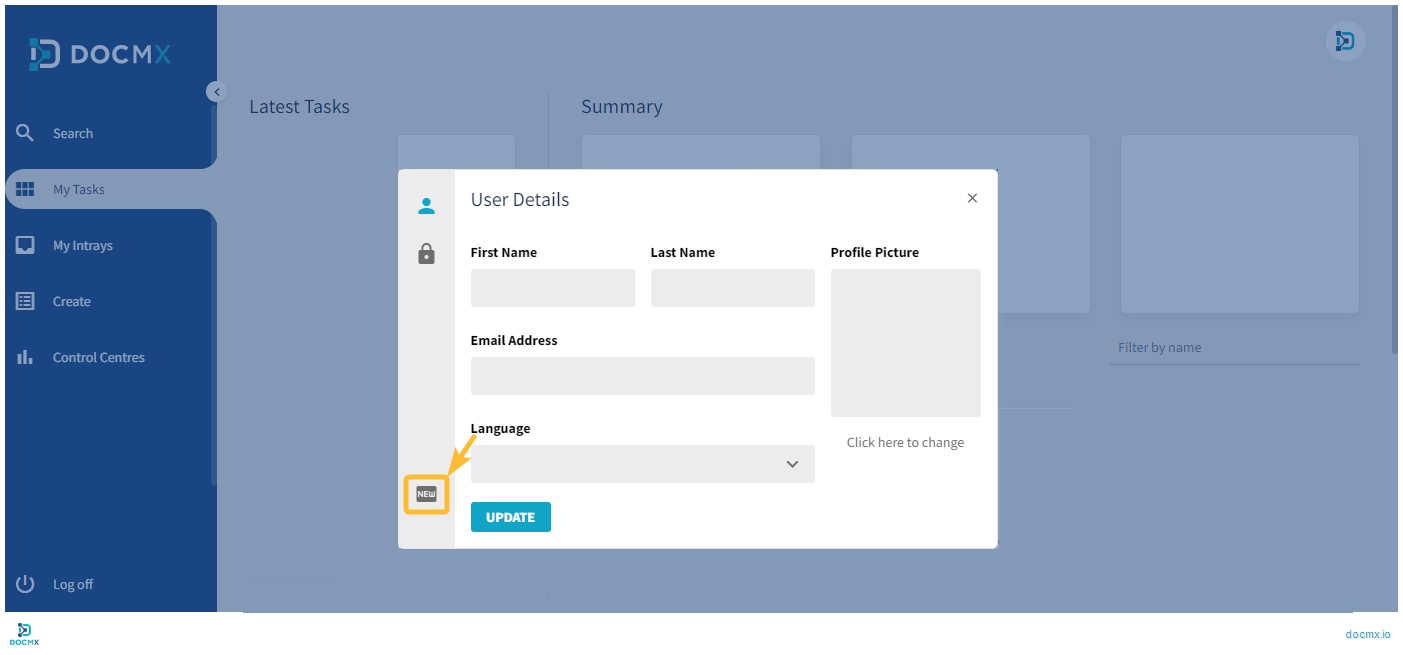Click the 'Click here to change' profile picture link
1403x655 pixels.
[905, 442]
